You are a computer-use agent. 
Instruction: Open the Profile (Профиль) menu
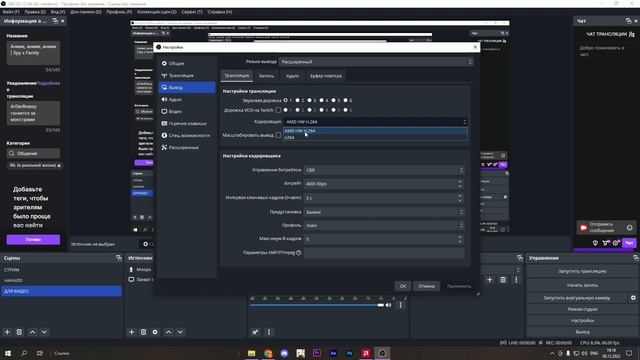(x=119, y=12)
